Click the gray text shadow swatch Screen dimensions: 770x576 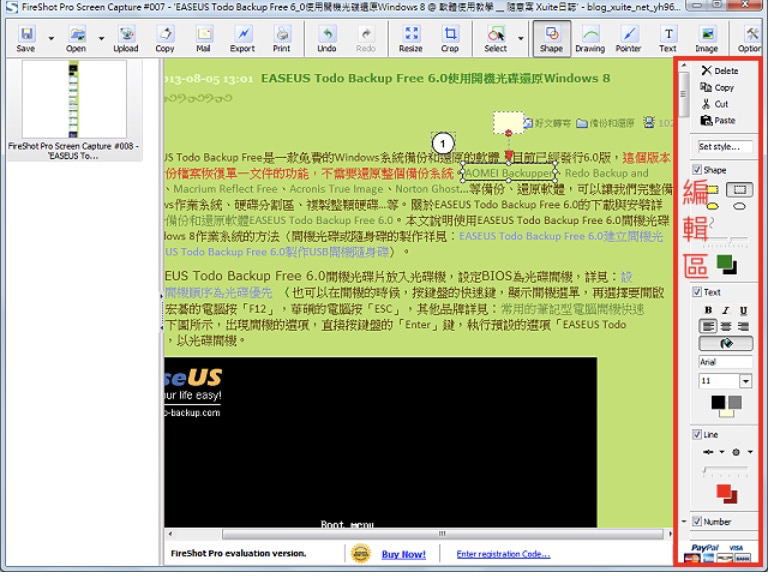[735, 403]
